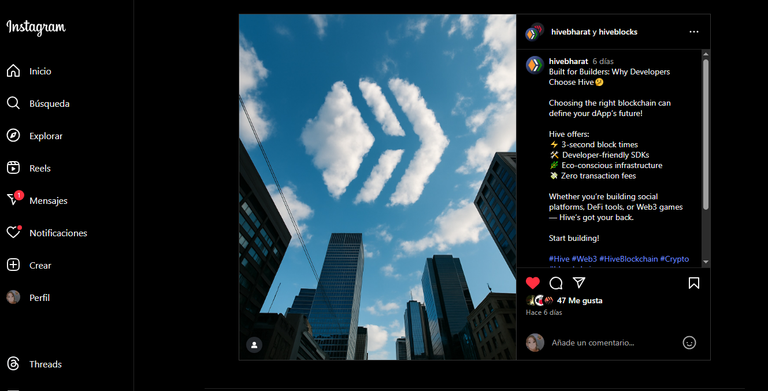Screen dimensions: 768x391
Task: Click the Búsqueda menu label
Action: pos(49,104)
